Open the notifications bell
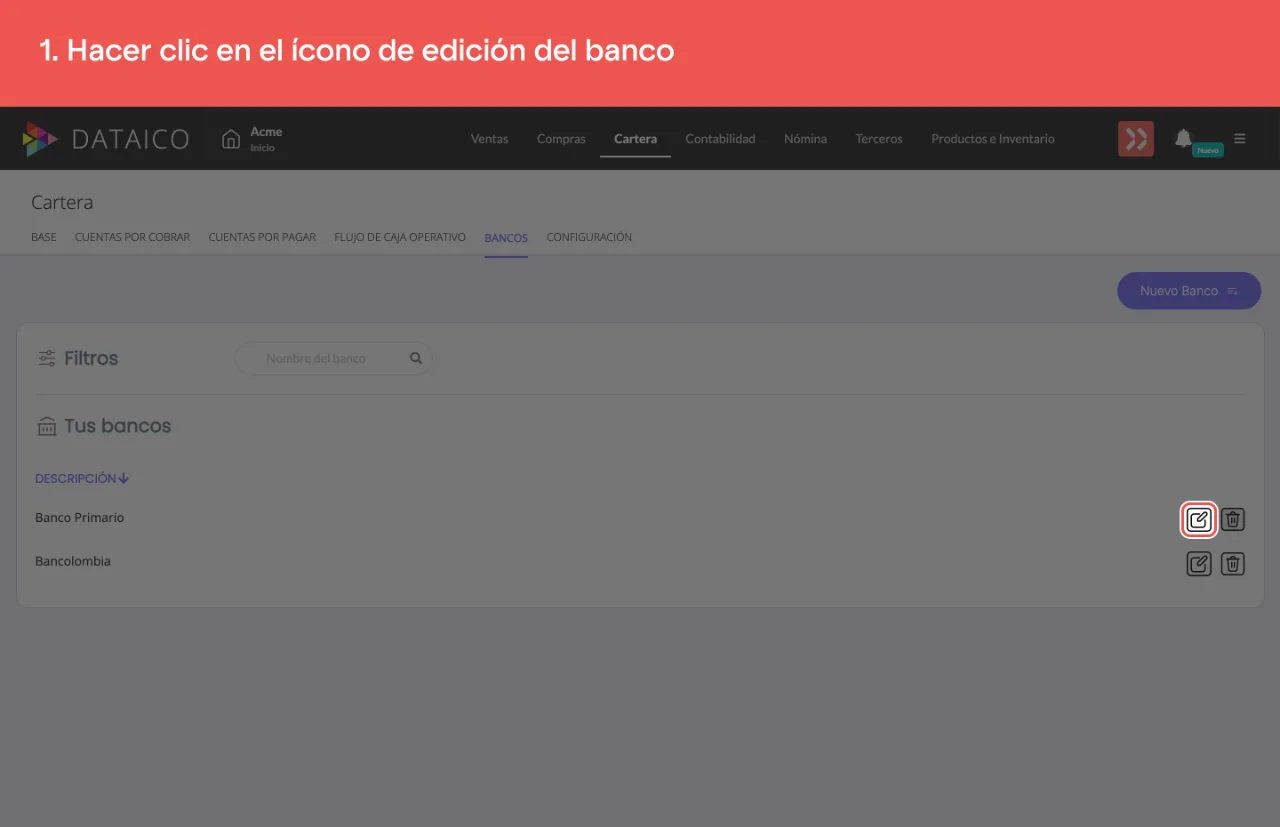The width and height of the screenshot is (1280, 827). pyautogui.click(x=1183, y=138)
